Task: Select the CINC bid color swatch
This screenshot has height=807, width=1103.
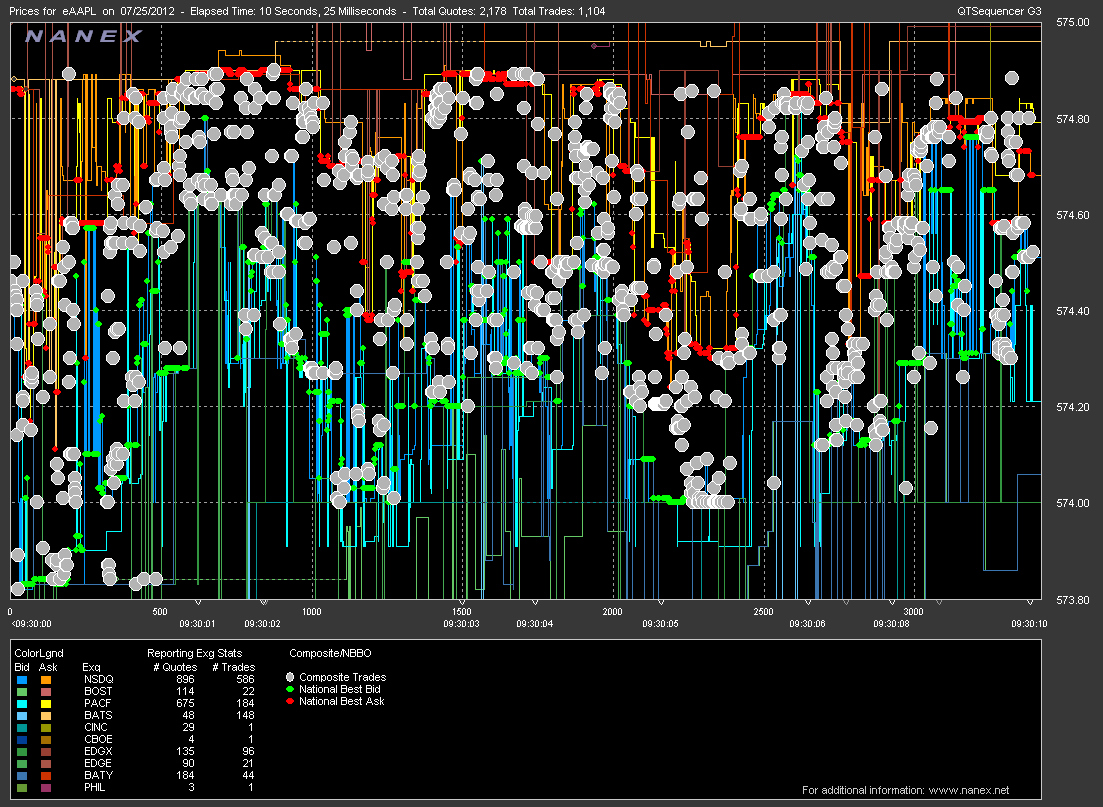Action: tap(22, 727)
